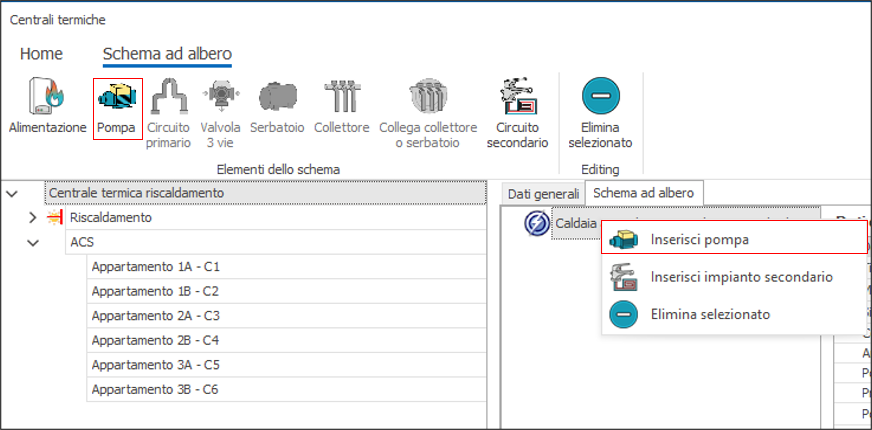Choose Inserisci pompa from context menu
Viewport: 872px width, 430px height.
[699, 240]
